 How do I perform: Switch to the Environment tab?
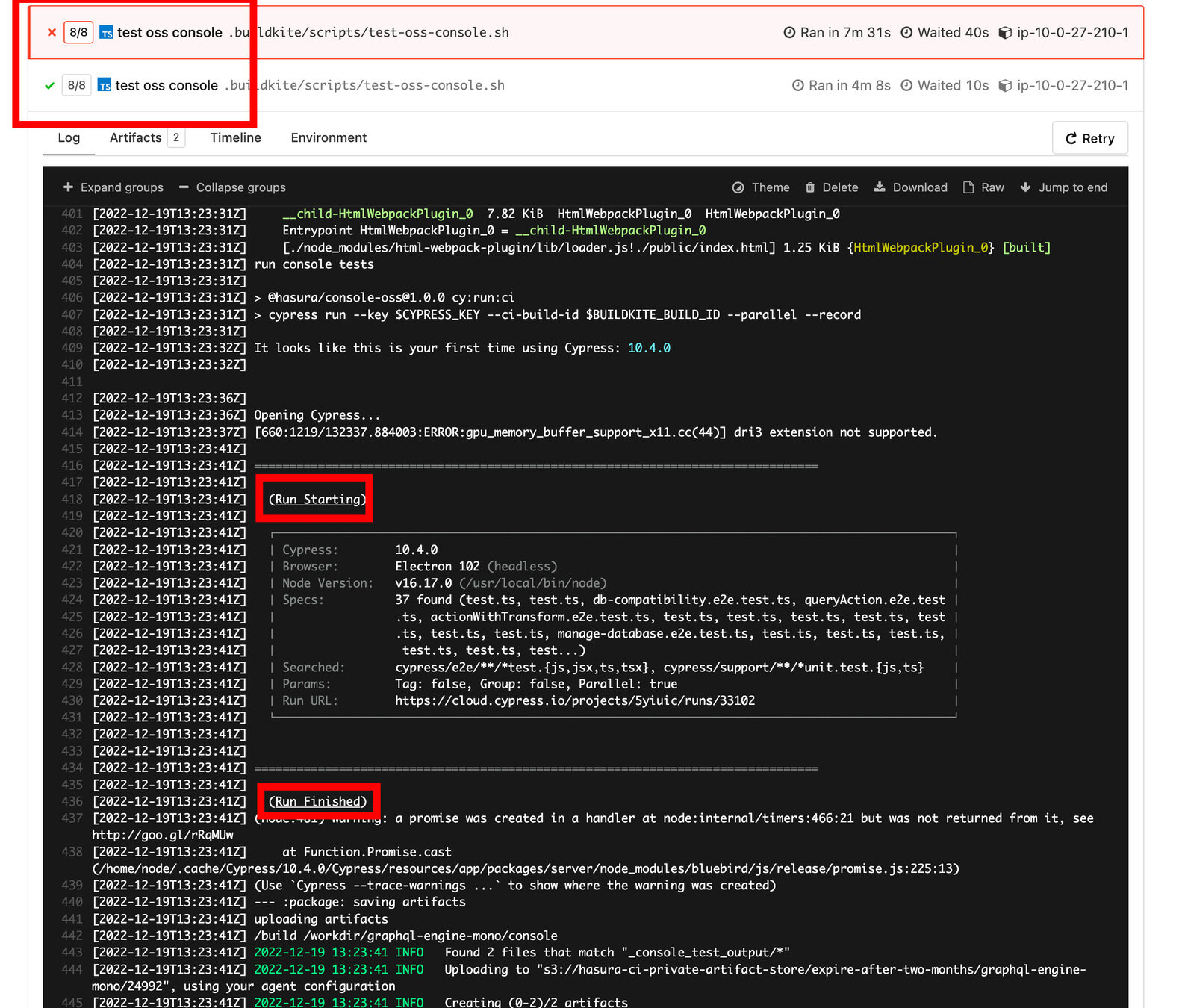point(329,137)
